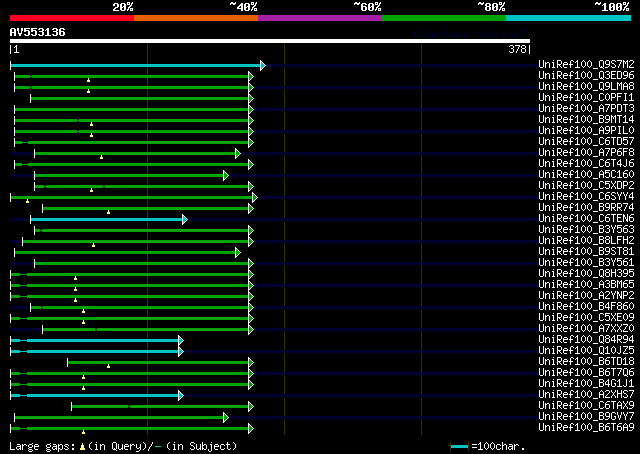Open UniRef100_C6TAX9 entry
This screenshot has height=454, width=640.
(586, 406)
